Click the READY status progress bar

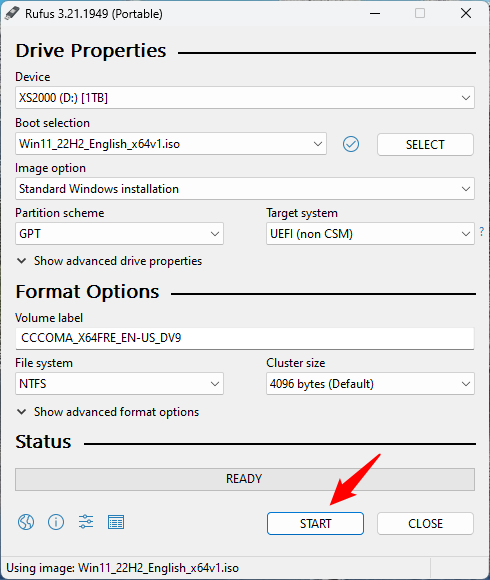click(245, 479)
